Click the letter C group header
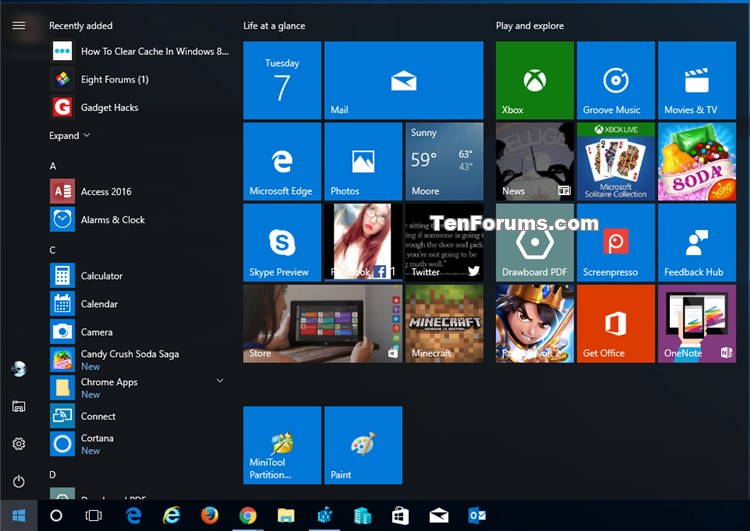Viewport: 750px width, 531px height. (53, 250)
